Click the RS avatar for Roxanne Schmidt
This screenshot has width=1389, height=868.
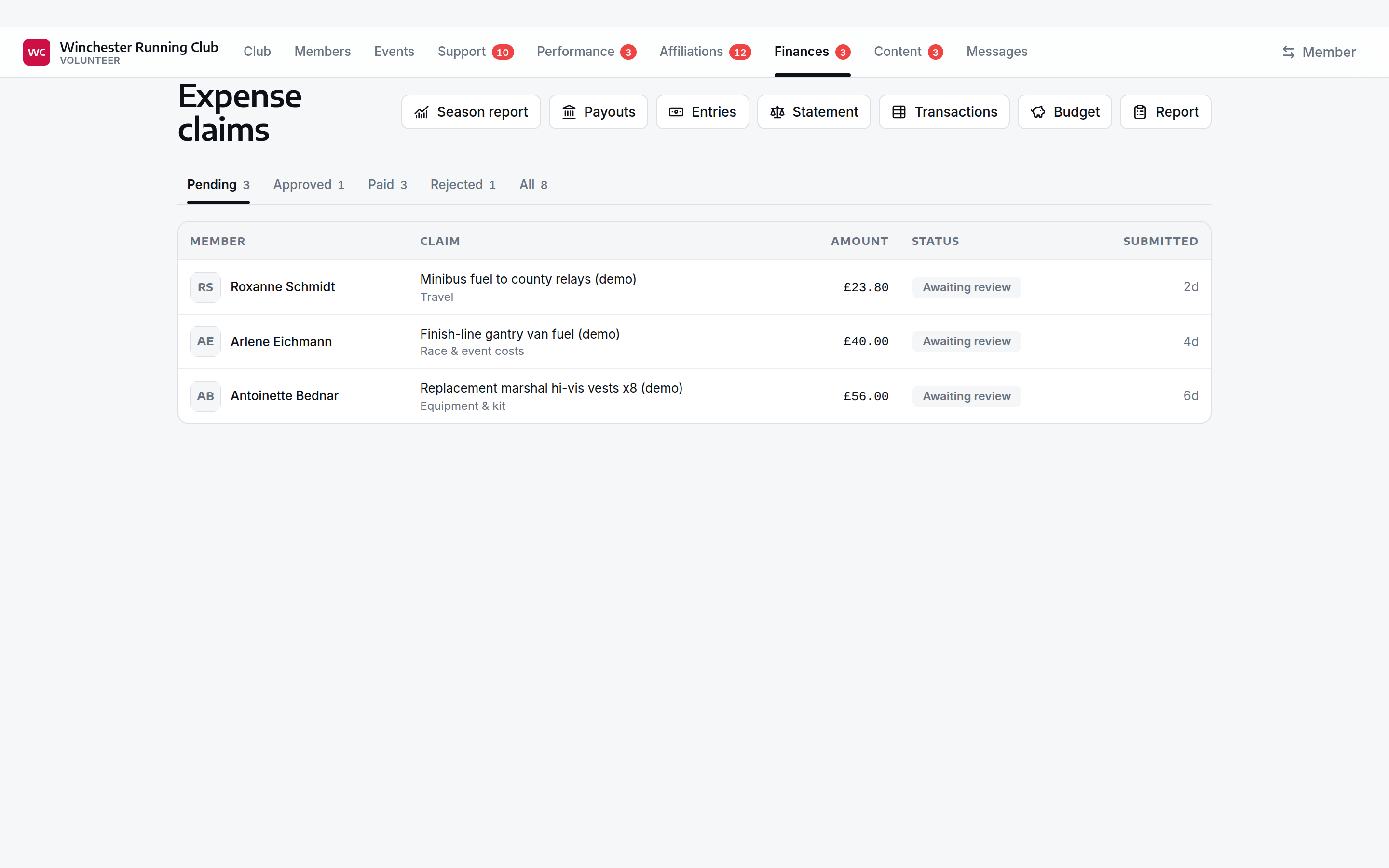205,287
